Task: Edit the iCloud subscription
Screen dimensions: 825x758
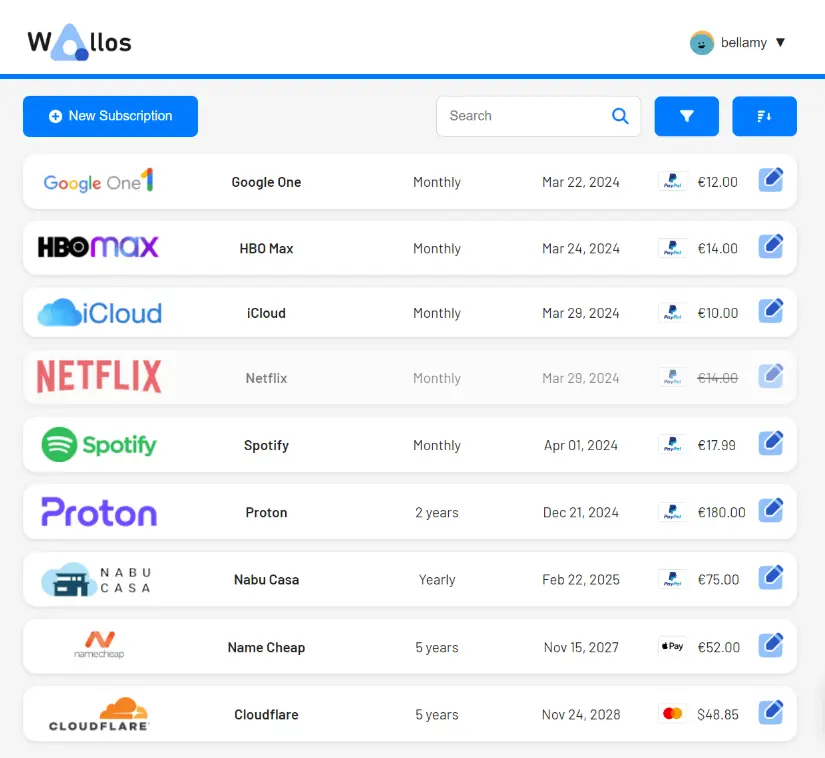Action: [x=771, y=311]
